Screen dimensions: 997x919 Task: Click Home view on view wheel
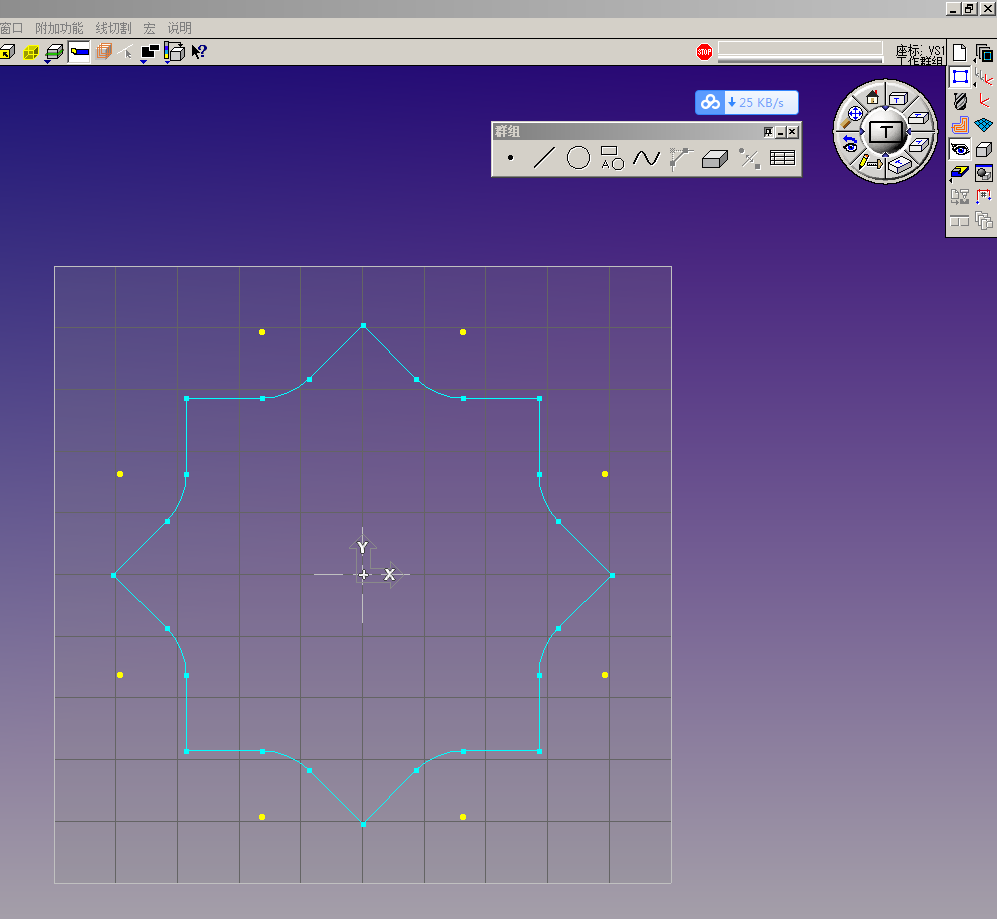872,97
